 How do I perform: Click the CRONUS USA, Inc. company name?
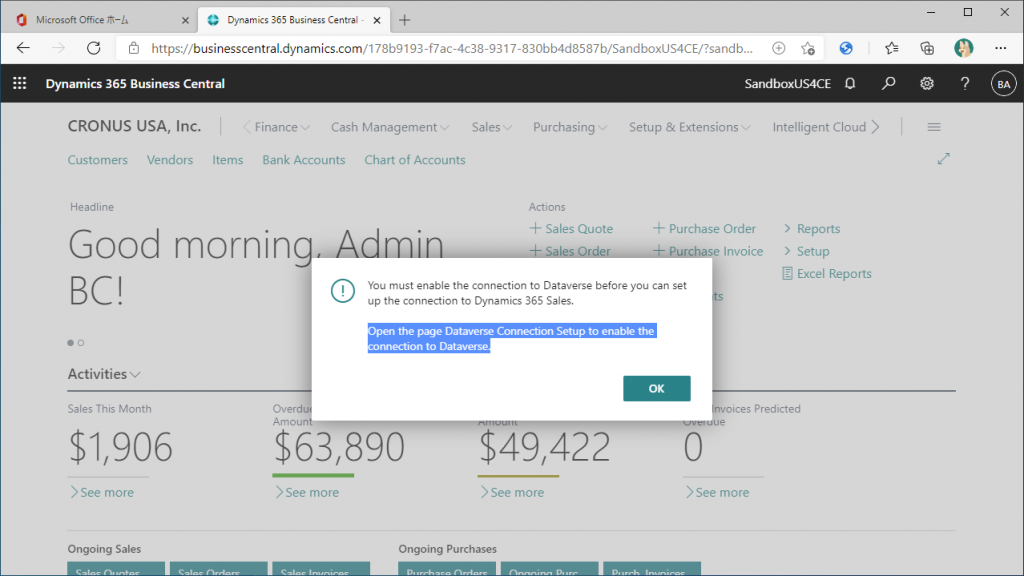click(135, 126)
